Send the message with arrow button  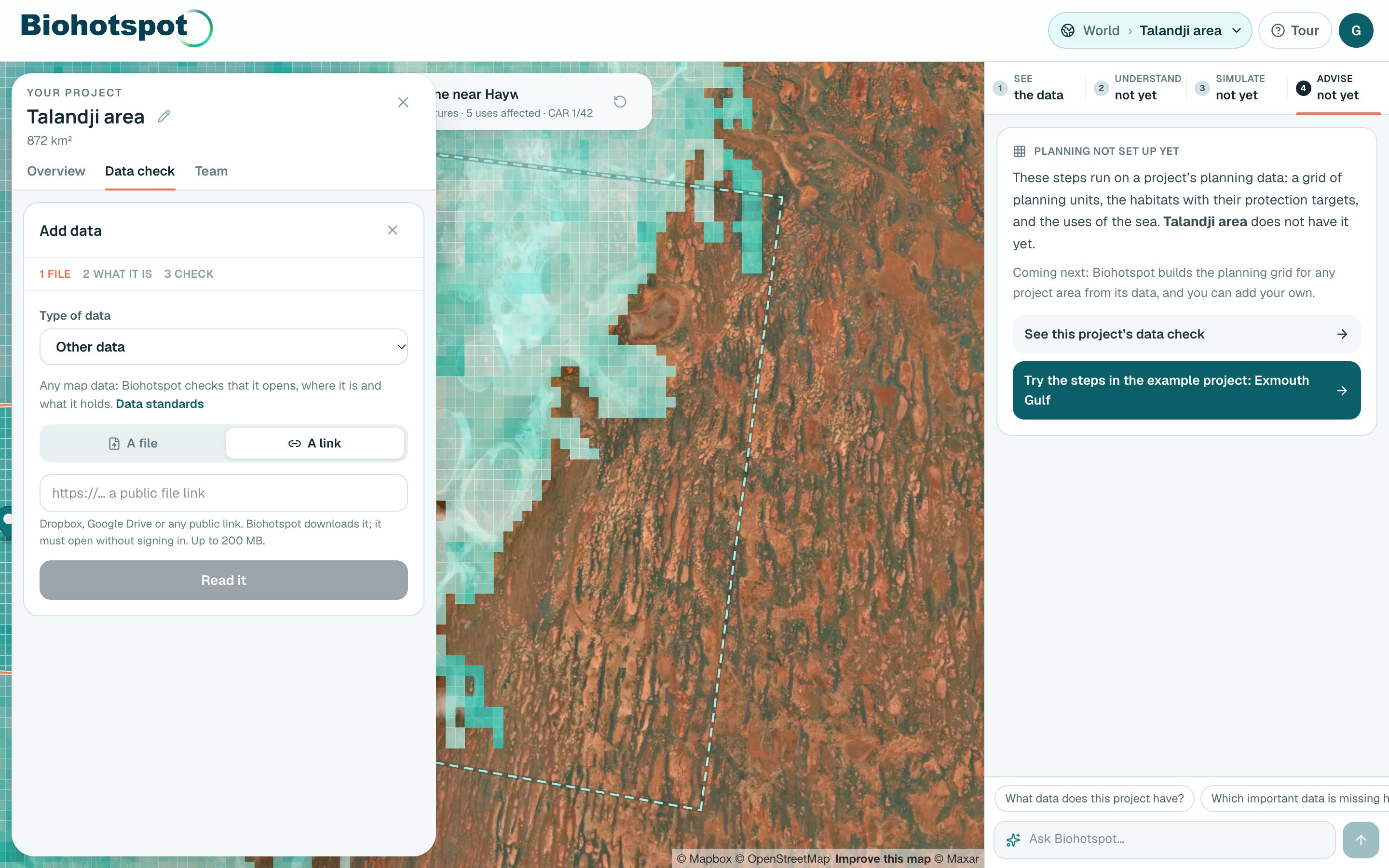[x=1361, y=840]
